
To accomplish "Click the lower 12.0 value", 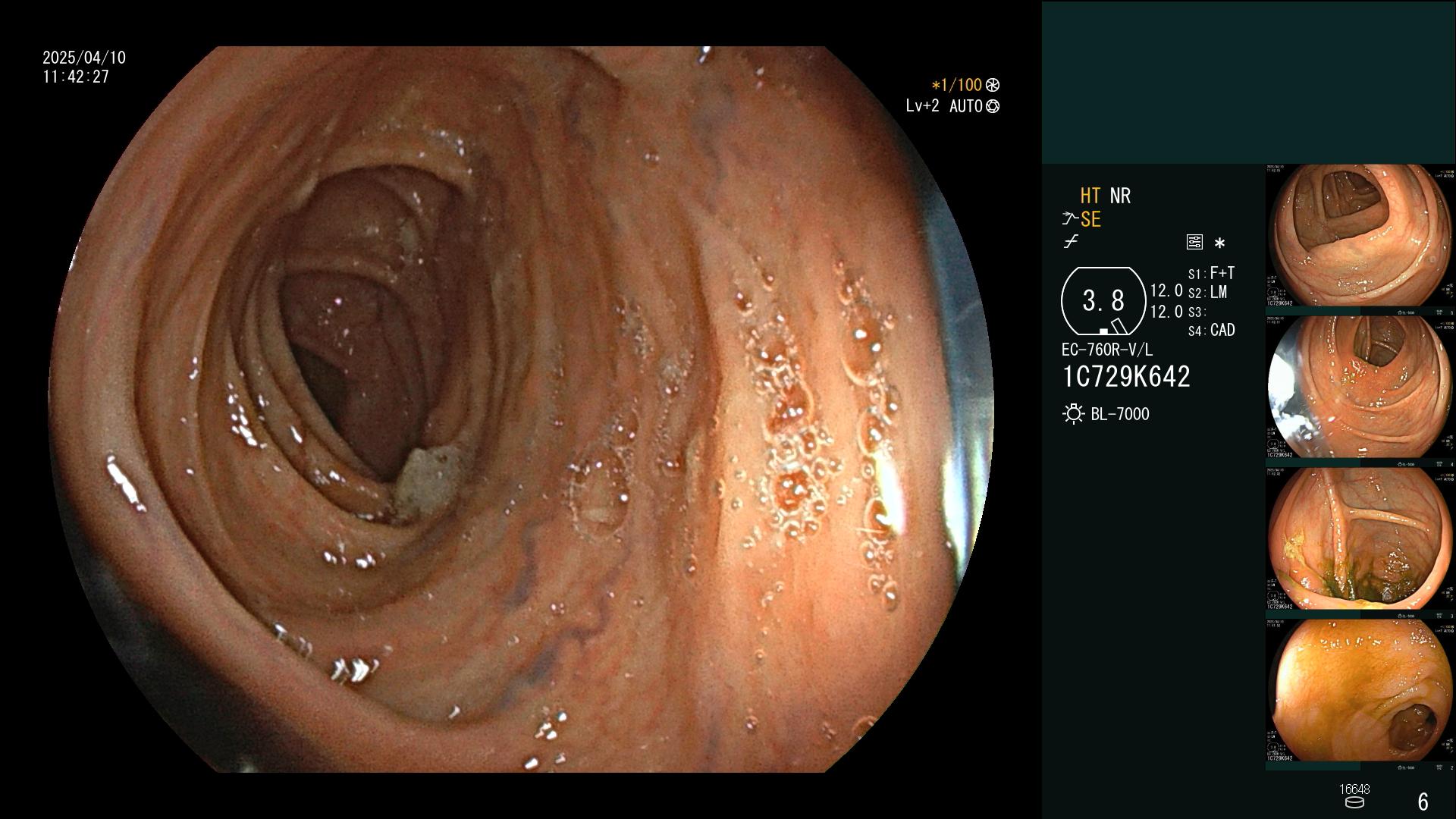I will 1166,312.
